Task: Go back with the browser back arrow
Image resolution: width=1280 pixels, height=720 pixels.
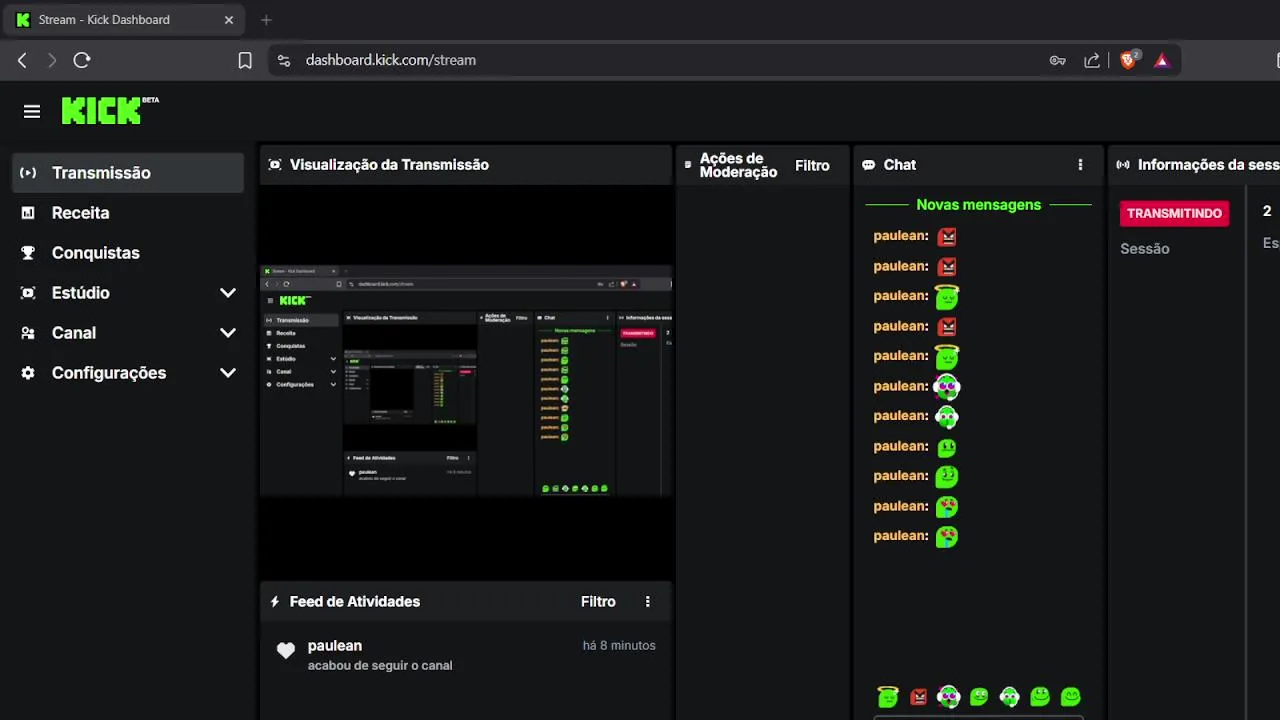Action: [x=22, y=60]
